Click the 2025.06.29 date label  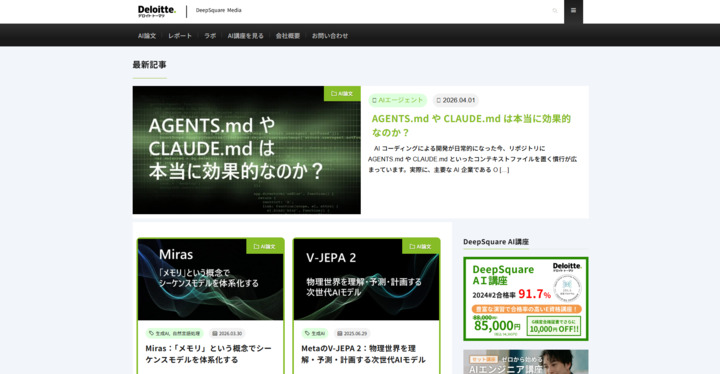(x=352, y=334)
